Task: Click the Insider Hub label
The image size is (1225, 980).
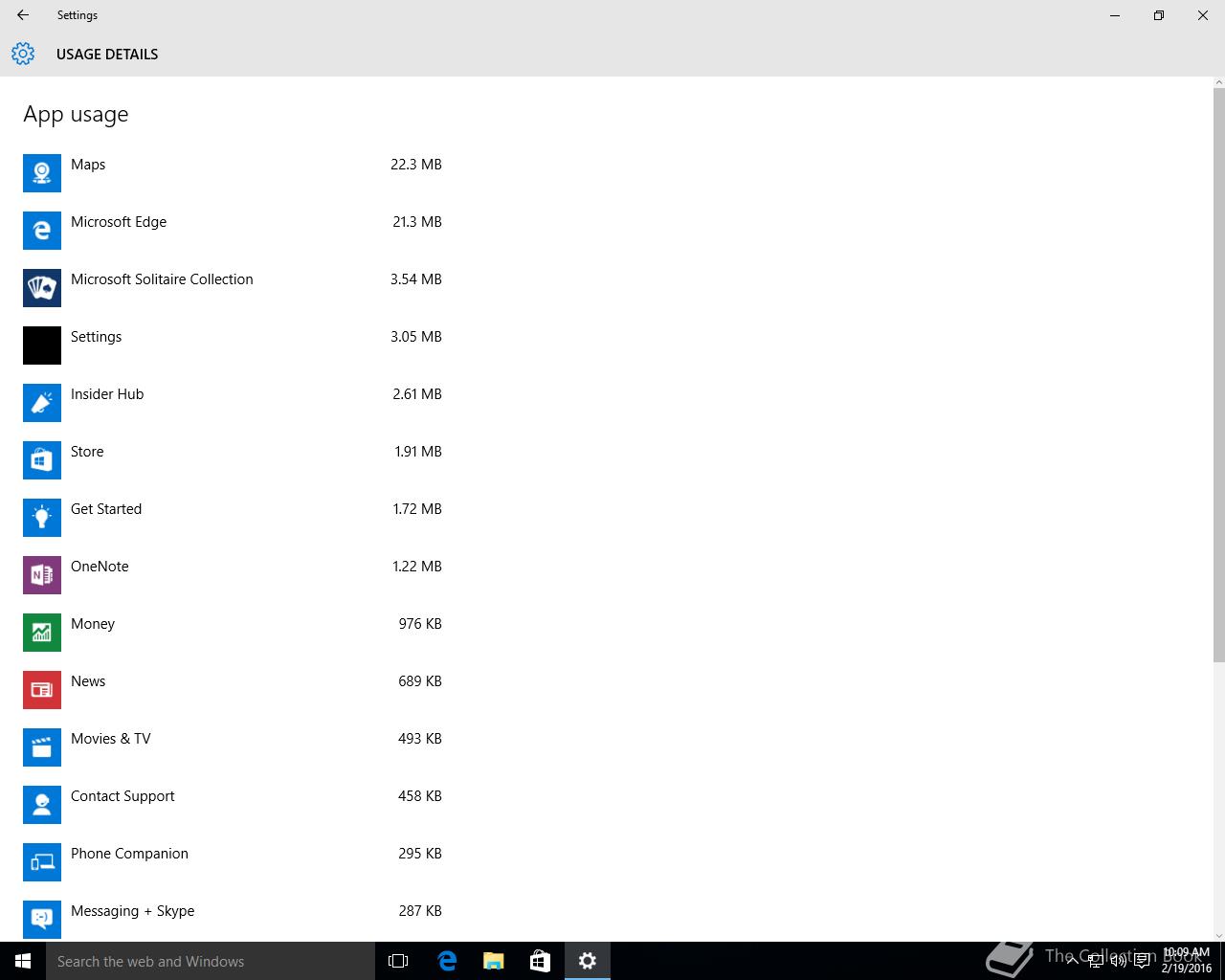Action: [x=107, y=394]
